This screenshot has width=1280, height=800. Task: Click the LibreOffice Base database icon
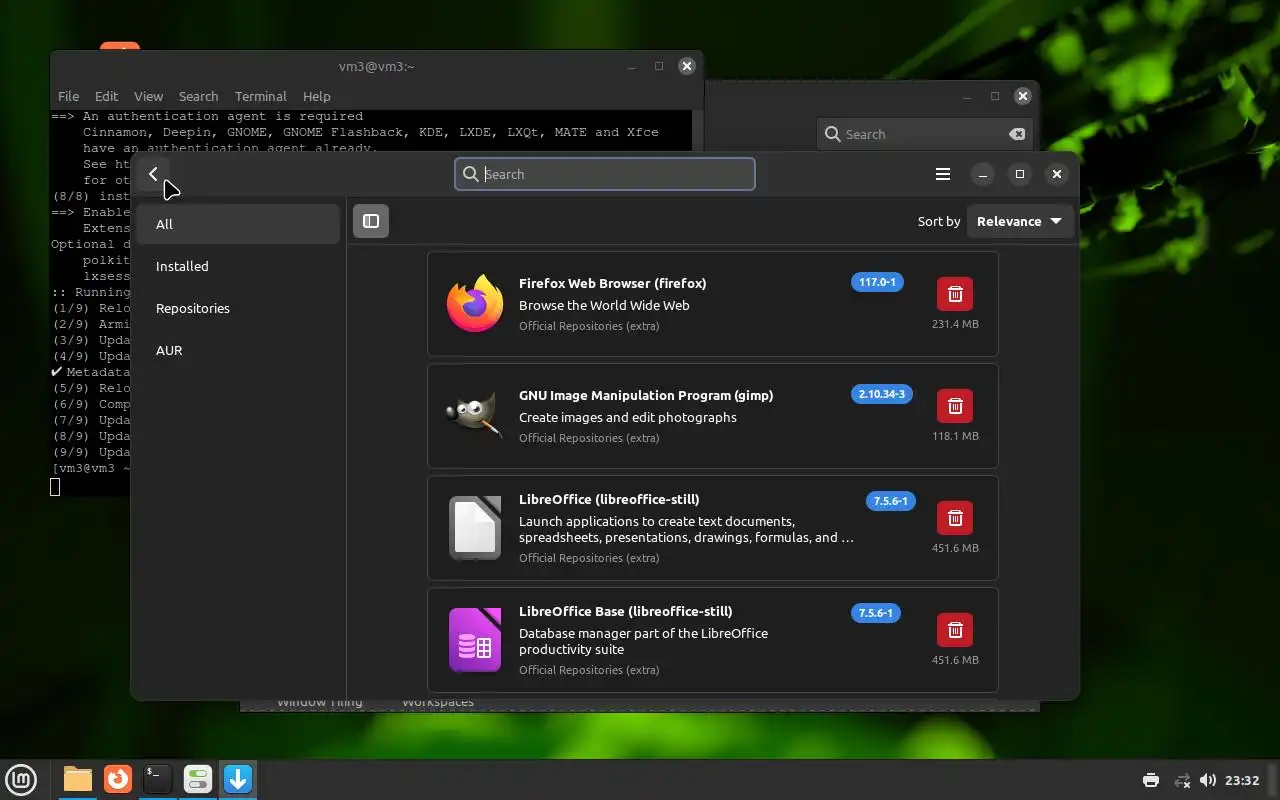(x=475, y=639)
